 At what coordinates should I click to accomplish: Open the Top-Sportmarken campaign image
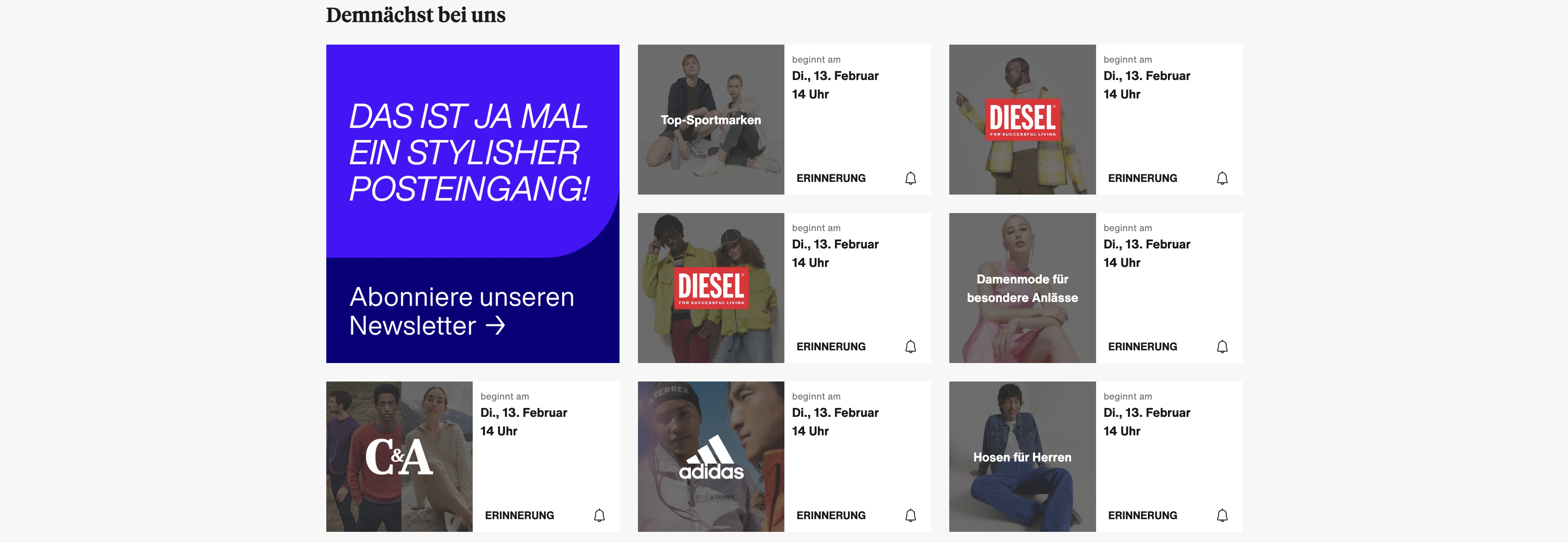point(710,120)
